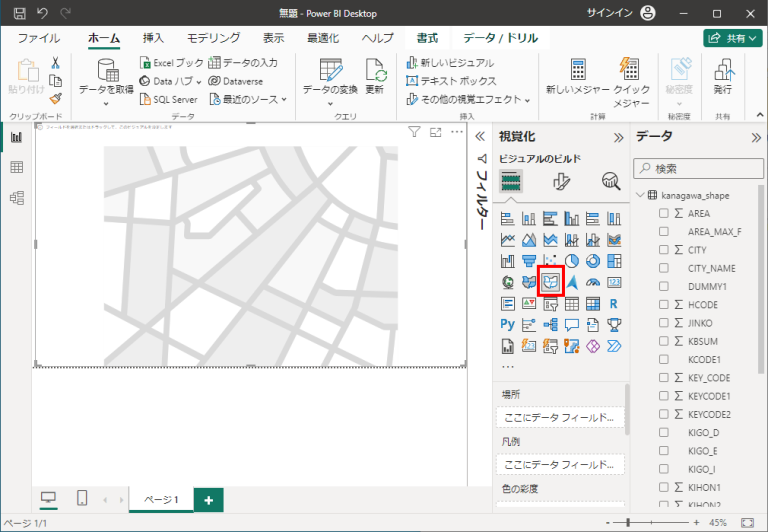Select the ribbon chart visual
Image resolution: width=768 pixels, height=532 pixels.
[x=614, y=240]
